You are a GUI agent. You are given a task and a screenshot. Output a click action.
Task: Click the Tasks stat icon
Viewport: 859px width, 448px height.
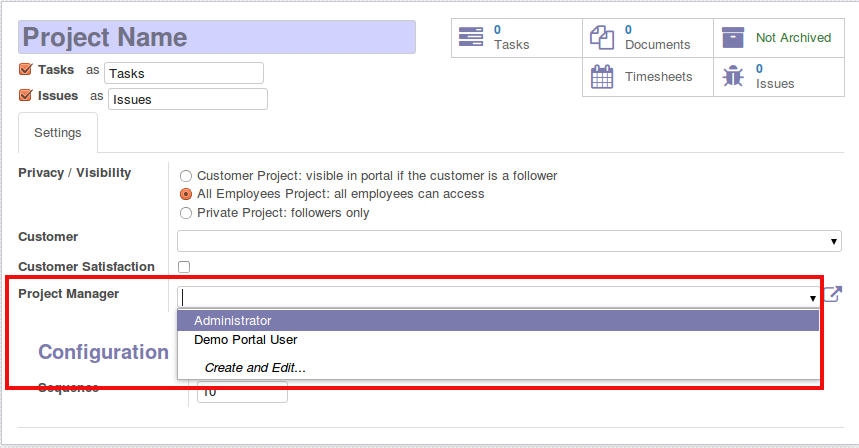(471, 38)
